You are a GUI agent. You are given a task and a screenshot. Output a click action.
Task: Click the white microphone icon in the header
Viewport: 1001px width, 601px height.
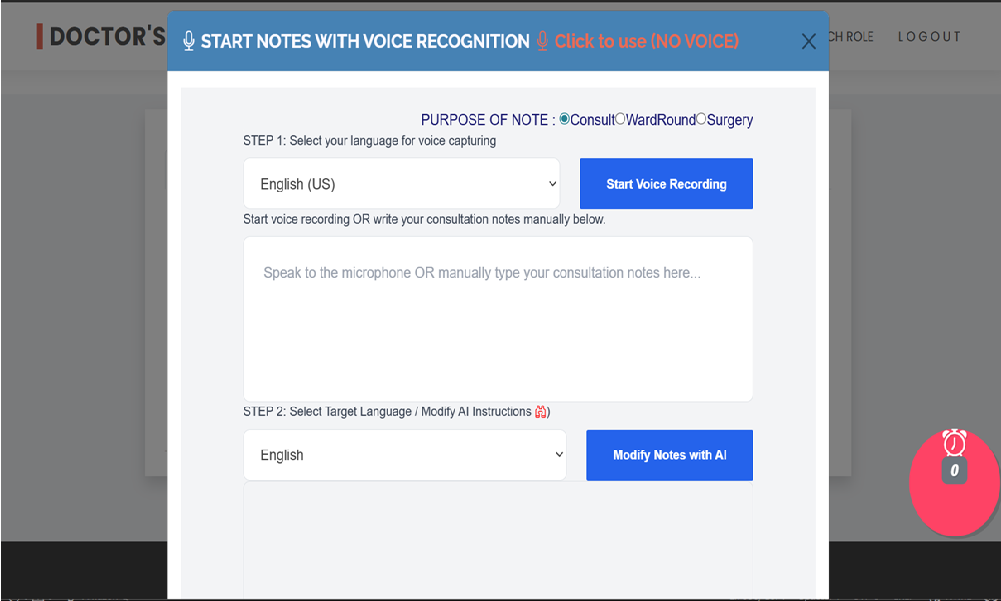coord(189,41)
